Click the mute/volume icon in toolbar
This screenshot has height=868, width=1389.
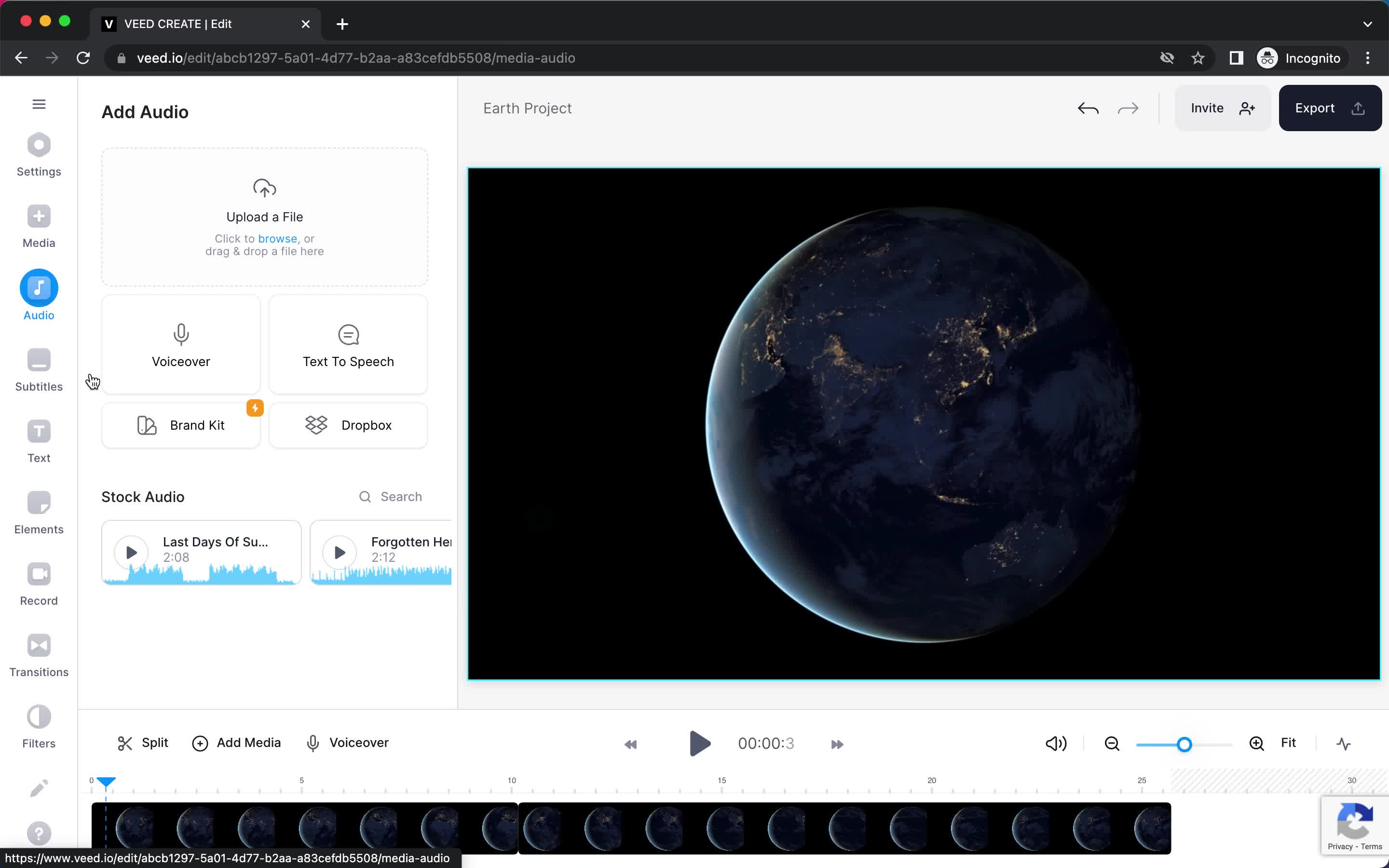tap(1056, 743)
